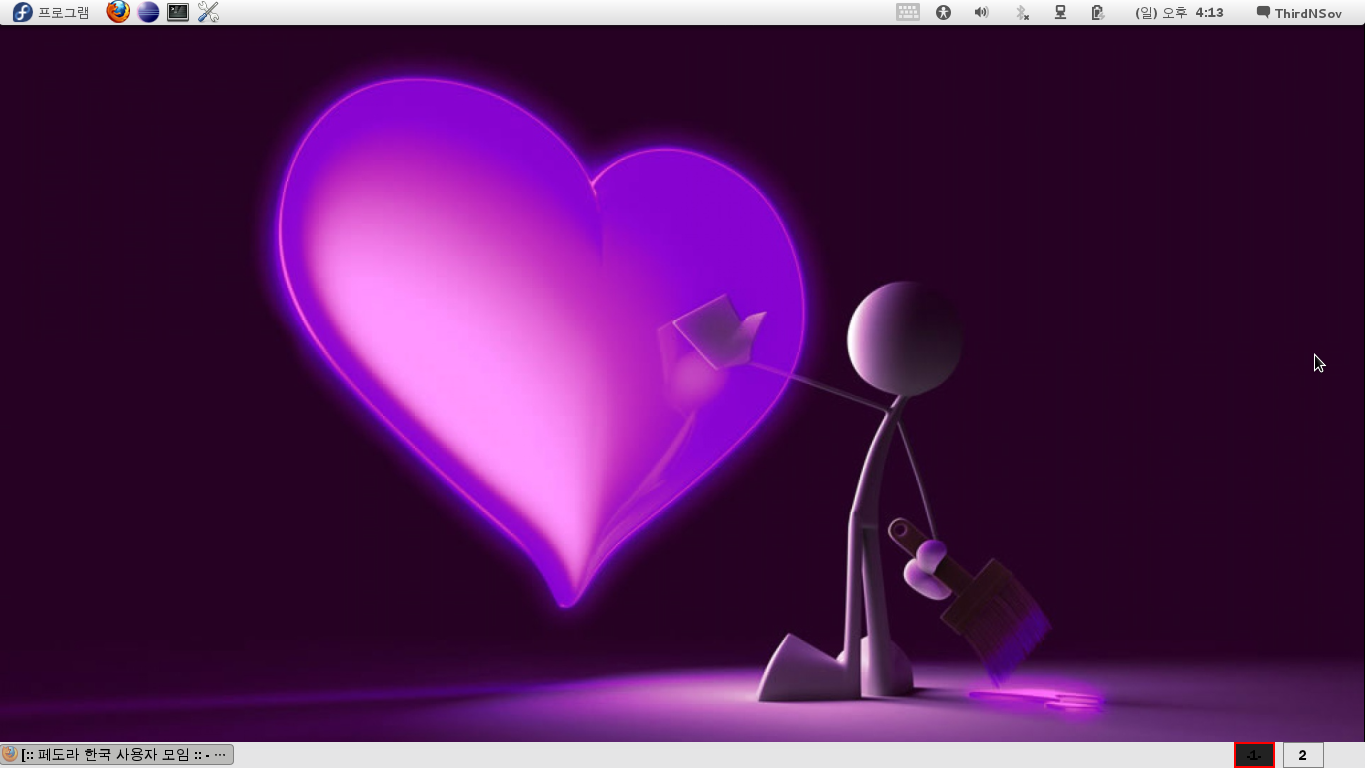
Task: Open the ThirdNSov user menu
Action: click(x=1299, y=13)
